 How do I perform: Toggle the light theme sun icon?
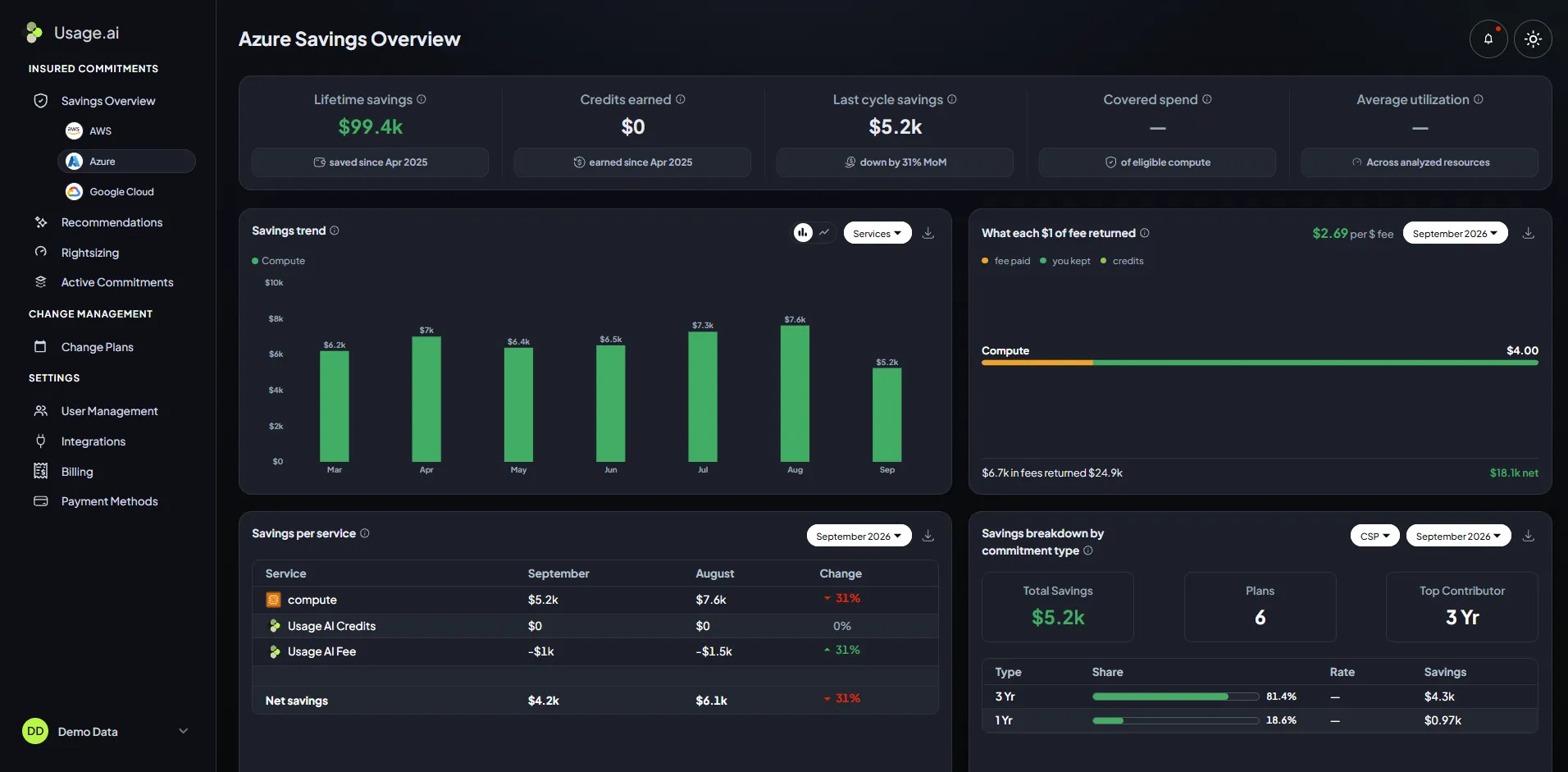pos(1532,39)
